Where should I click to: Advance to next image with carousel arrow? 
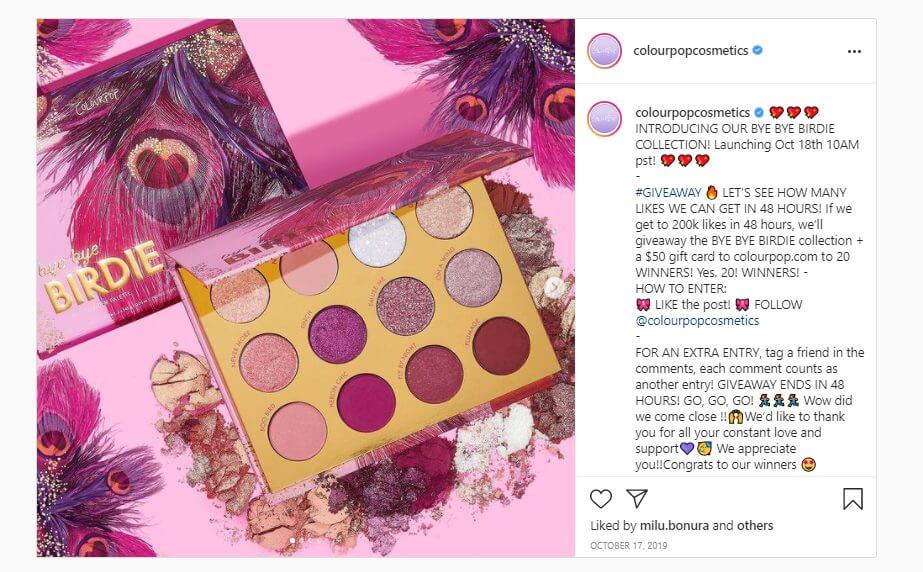[553, 287]
